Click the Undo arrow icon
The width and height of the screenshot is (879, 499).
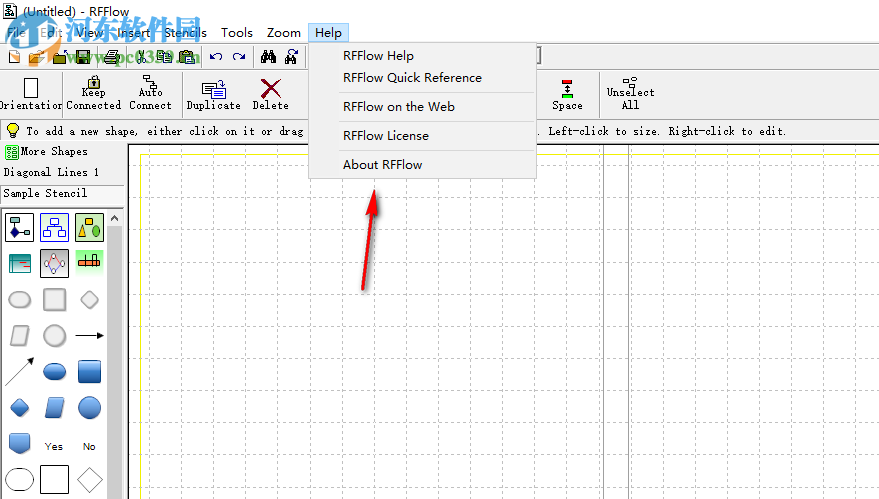click(216, 57)
